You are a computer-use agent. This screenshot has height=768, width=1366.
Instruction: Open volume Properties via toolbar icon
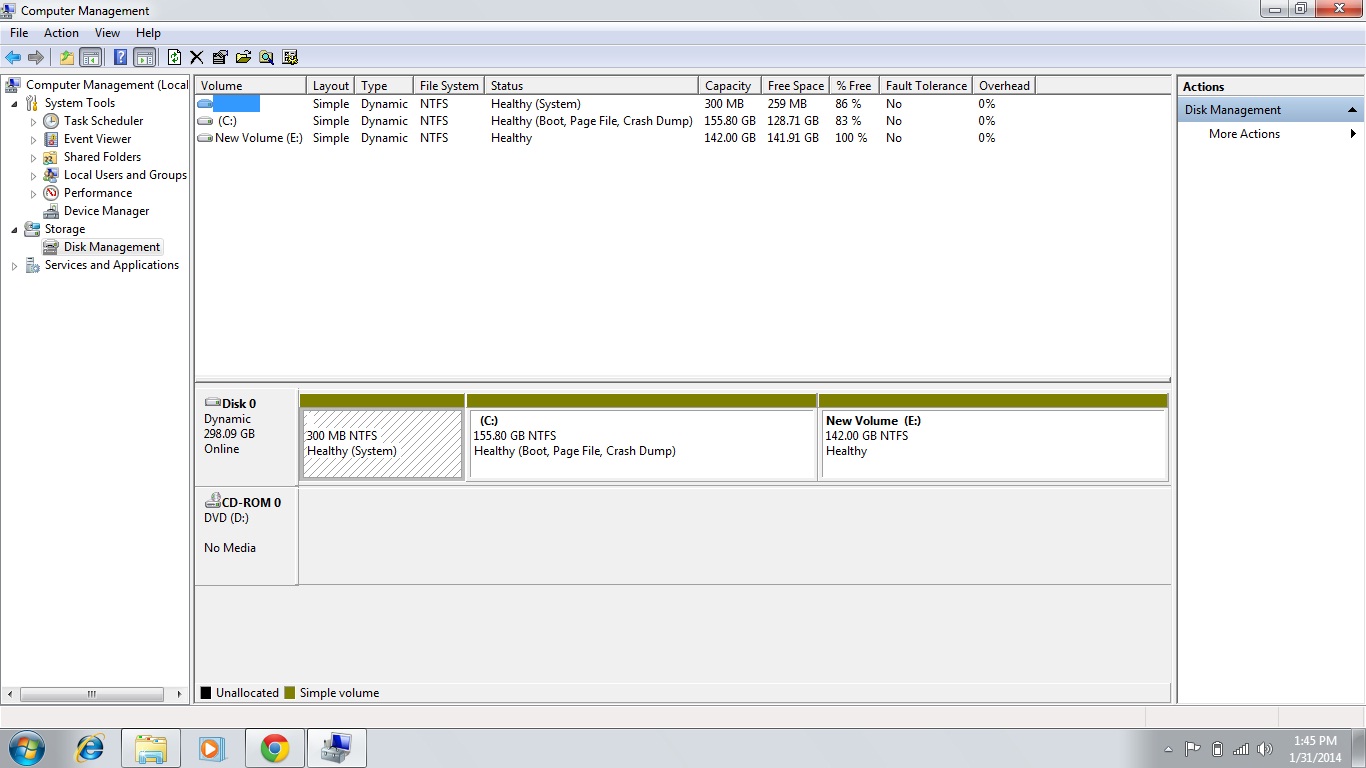[220, 57]
